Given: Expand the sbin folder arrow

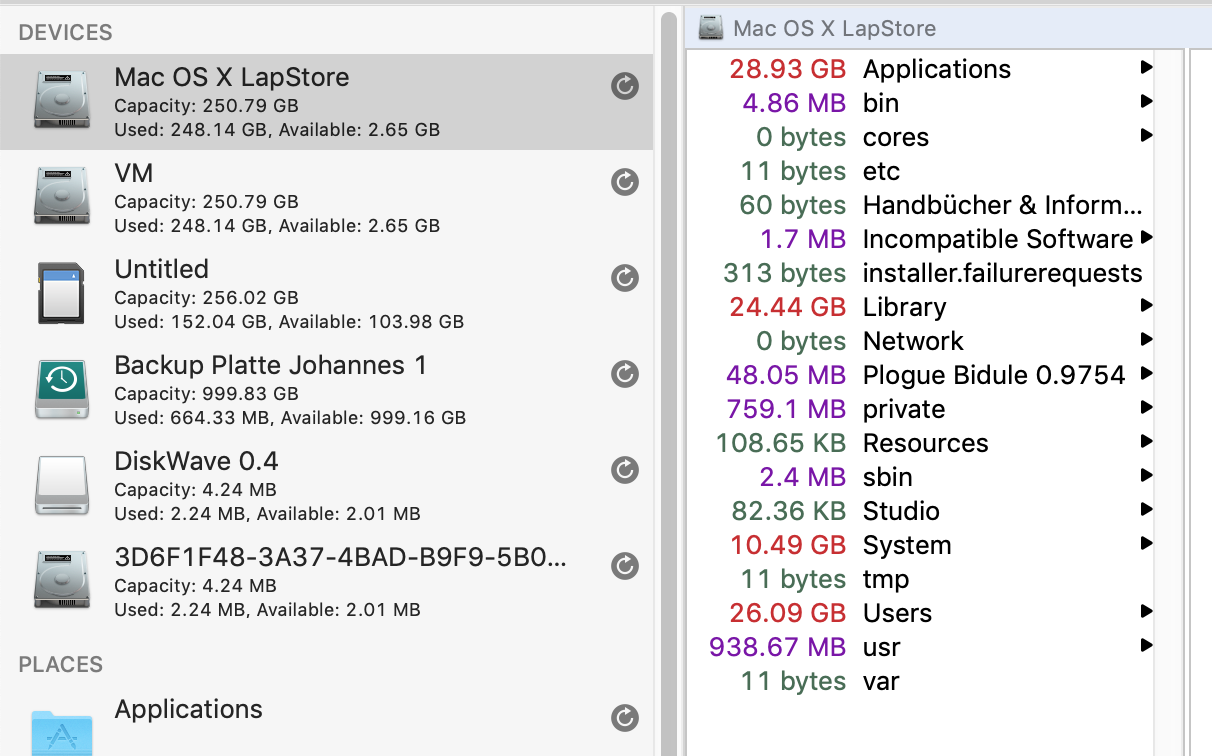Looking at the screenshot, I should point(1146,476).
